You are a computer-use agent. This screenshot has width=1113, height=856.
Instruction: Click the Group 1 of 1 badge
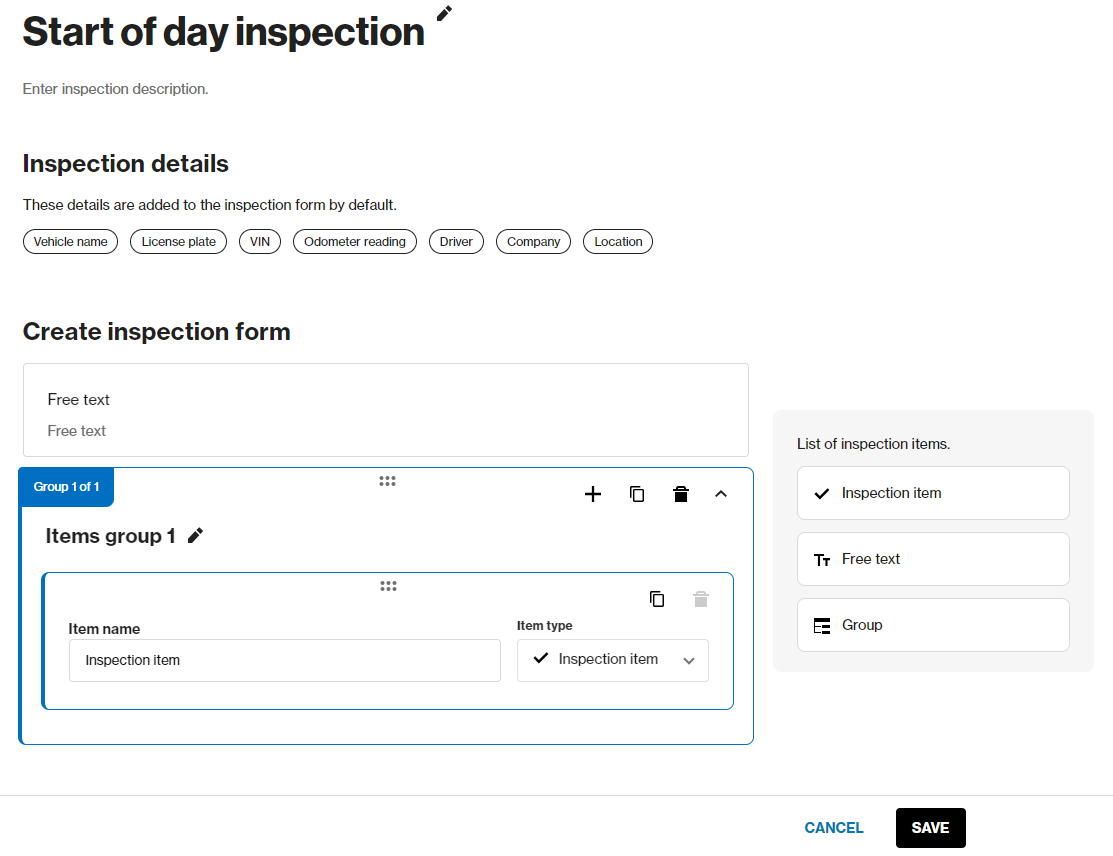(66, 487)
